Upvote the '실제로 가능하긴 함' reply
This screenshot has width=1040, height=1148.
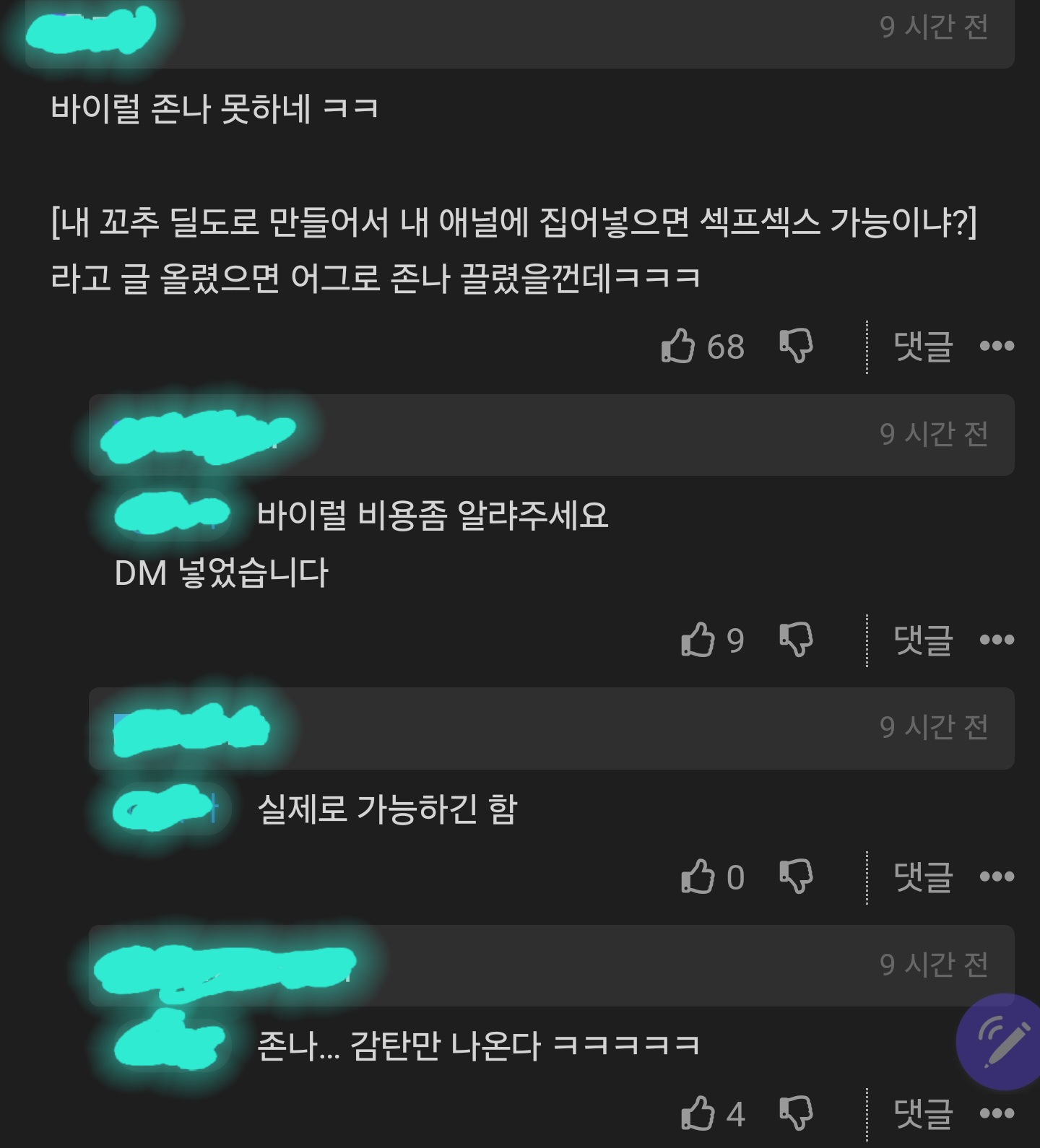click(x=698, y=877)
